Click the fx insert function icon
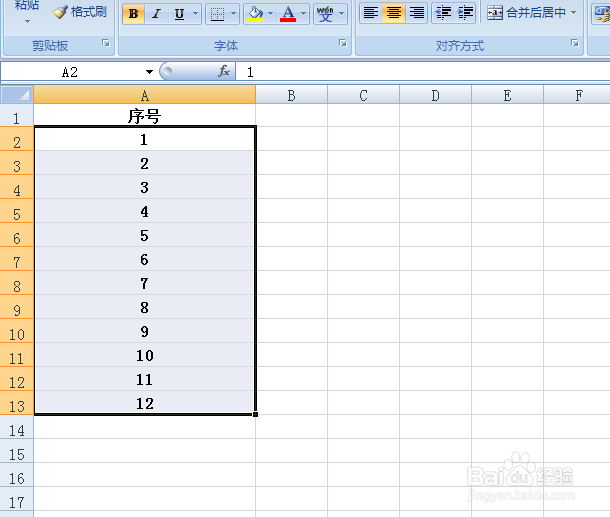The image size is (610, 517). coord(224,71)
